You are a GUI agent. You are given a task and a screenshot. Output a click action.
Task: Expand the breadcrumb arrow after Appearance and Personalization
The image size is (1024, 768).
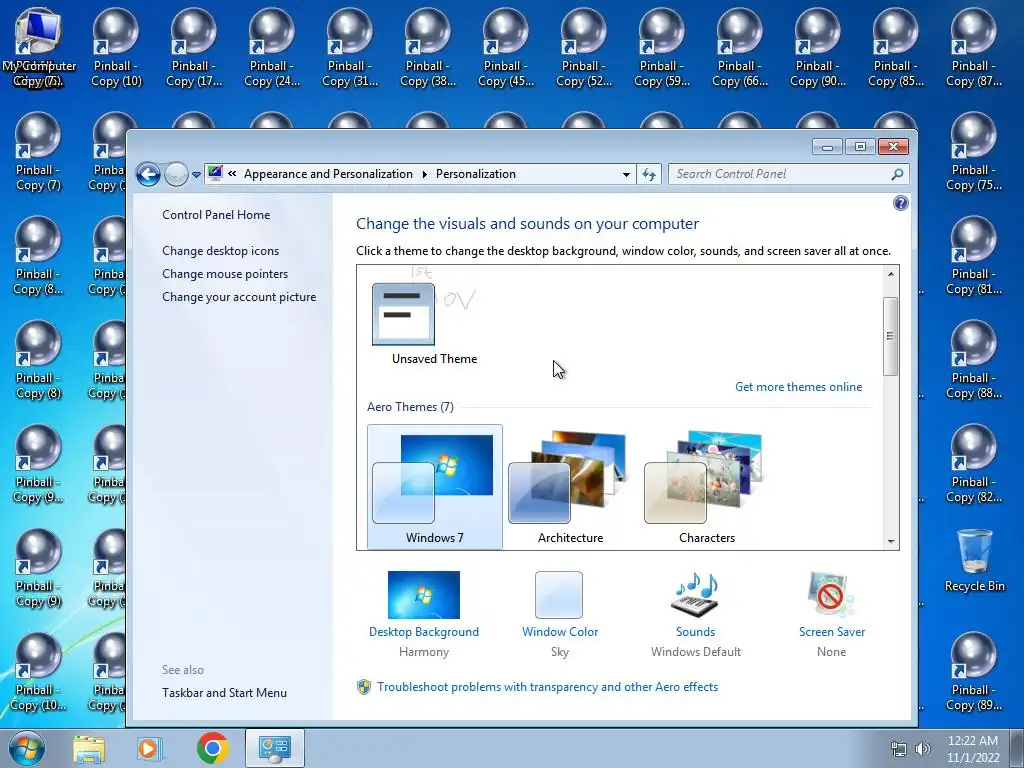coord(424,174)
